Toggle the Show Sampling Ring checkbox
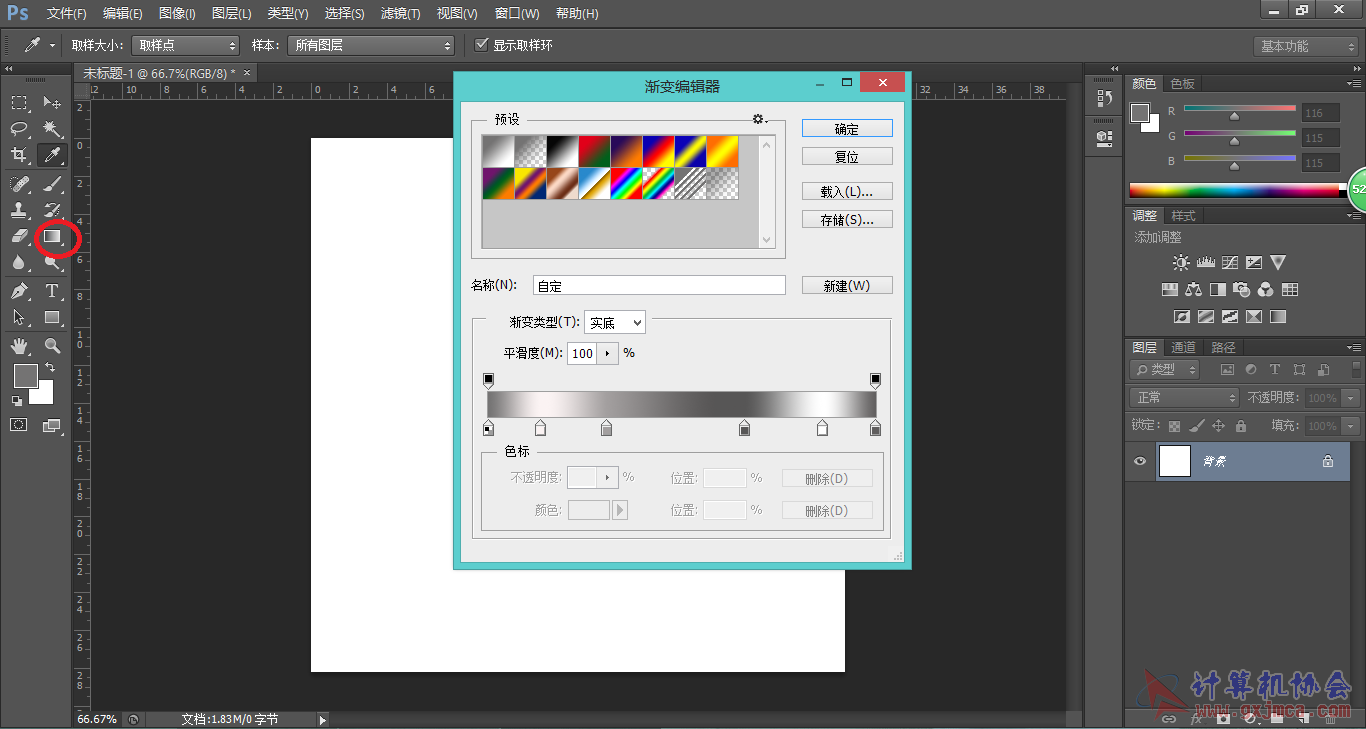1366x729 pixels. (482, 45)
